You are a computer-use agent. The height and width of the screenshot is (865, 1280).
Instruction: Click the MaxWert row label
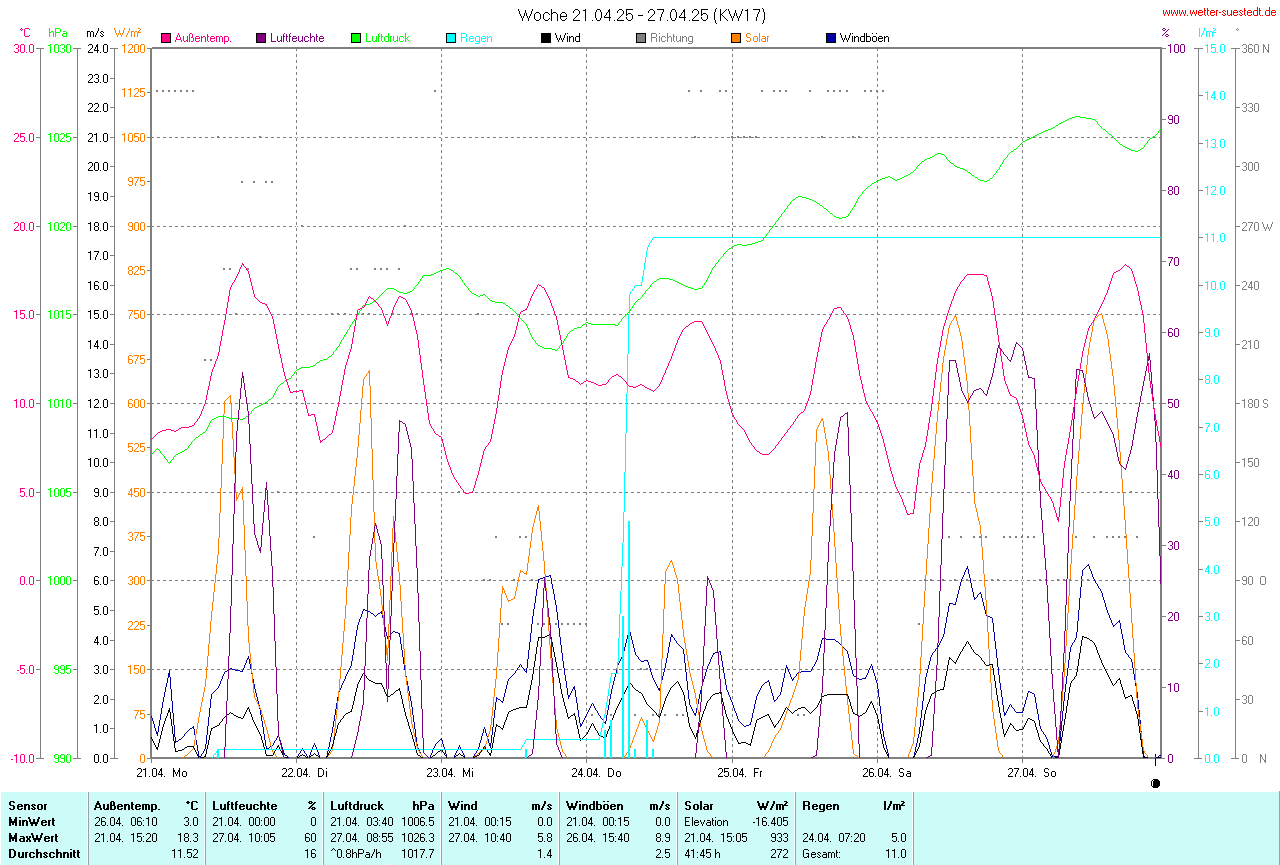(x=33, y=838)
